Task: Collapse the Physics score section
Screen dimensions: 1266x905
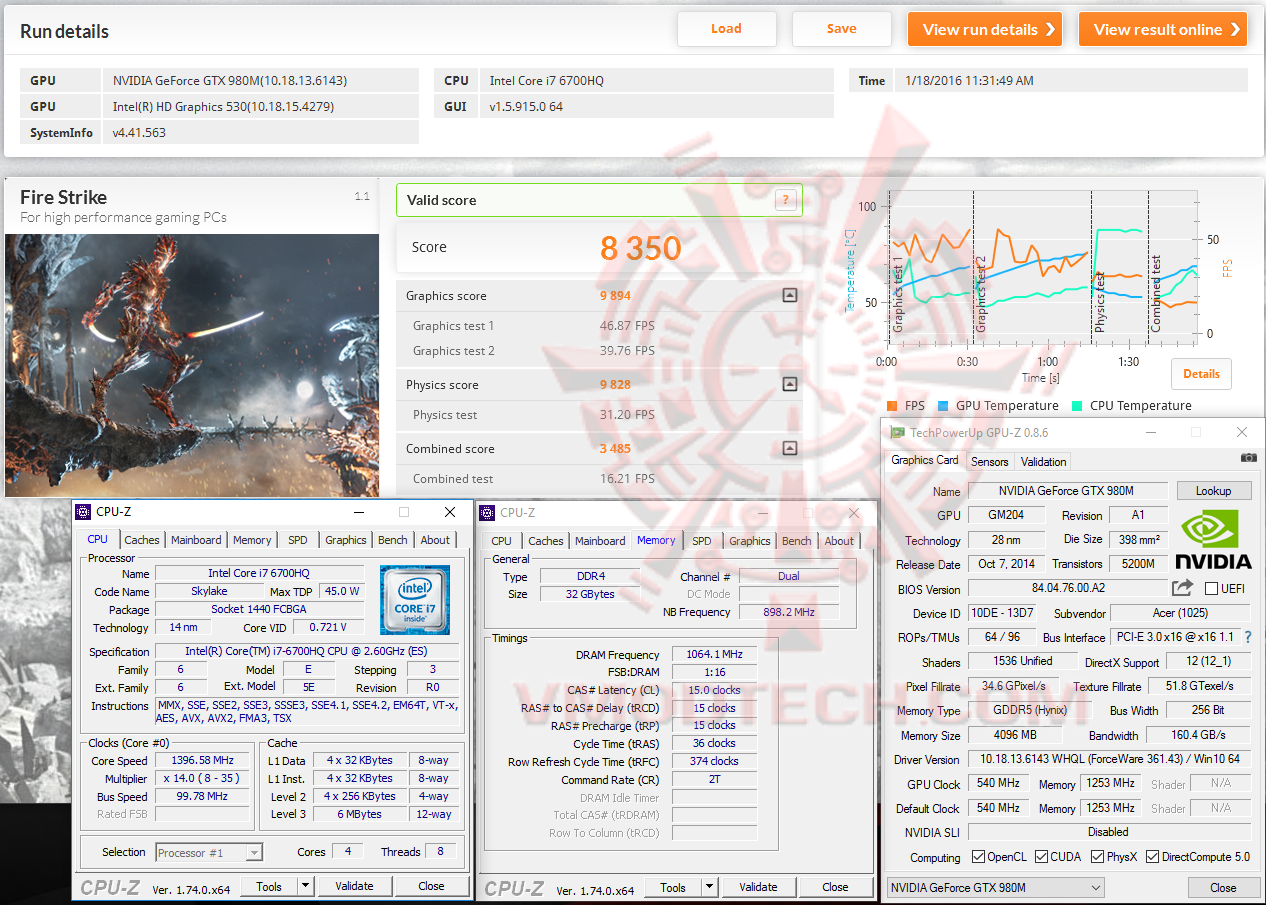Action: 790,384
